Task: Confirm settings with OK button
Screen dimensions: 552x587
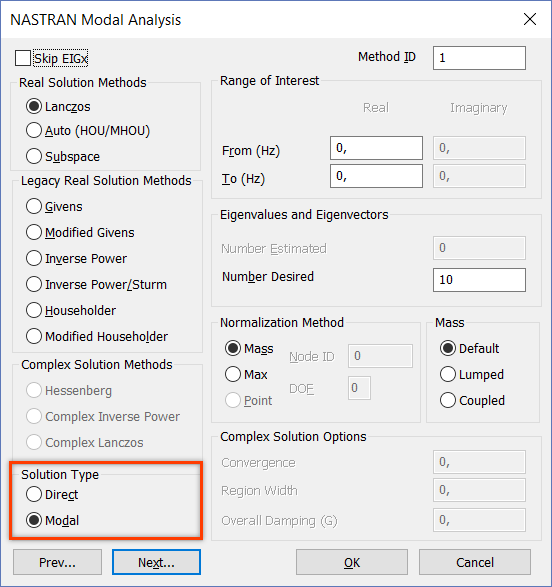Action: 352,562
